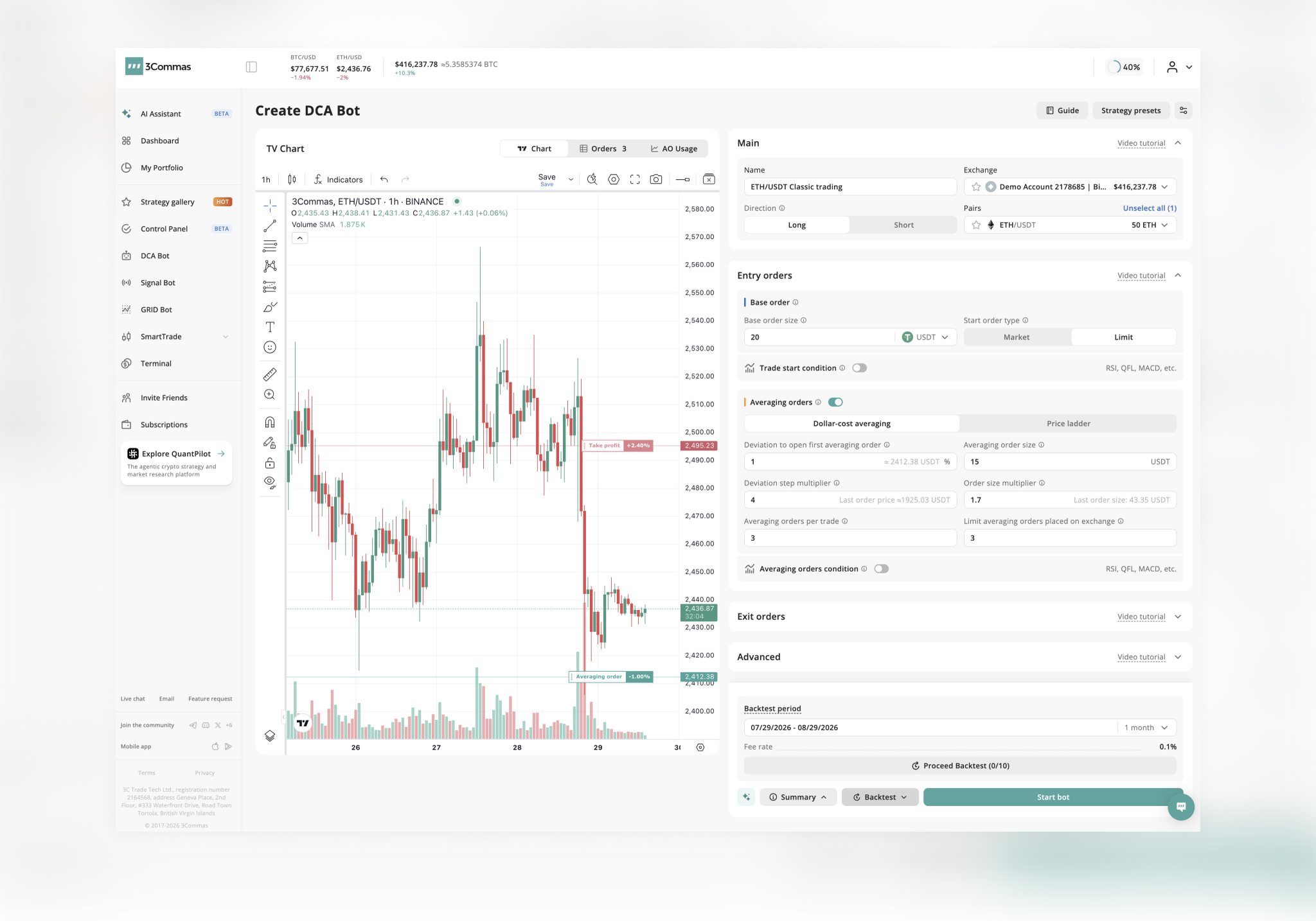Expand the Exit orders section
The width and height of the screenshot is (1316, 921).
tap(1178, 617)
